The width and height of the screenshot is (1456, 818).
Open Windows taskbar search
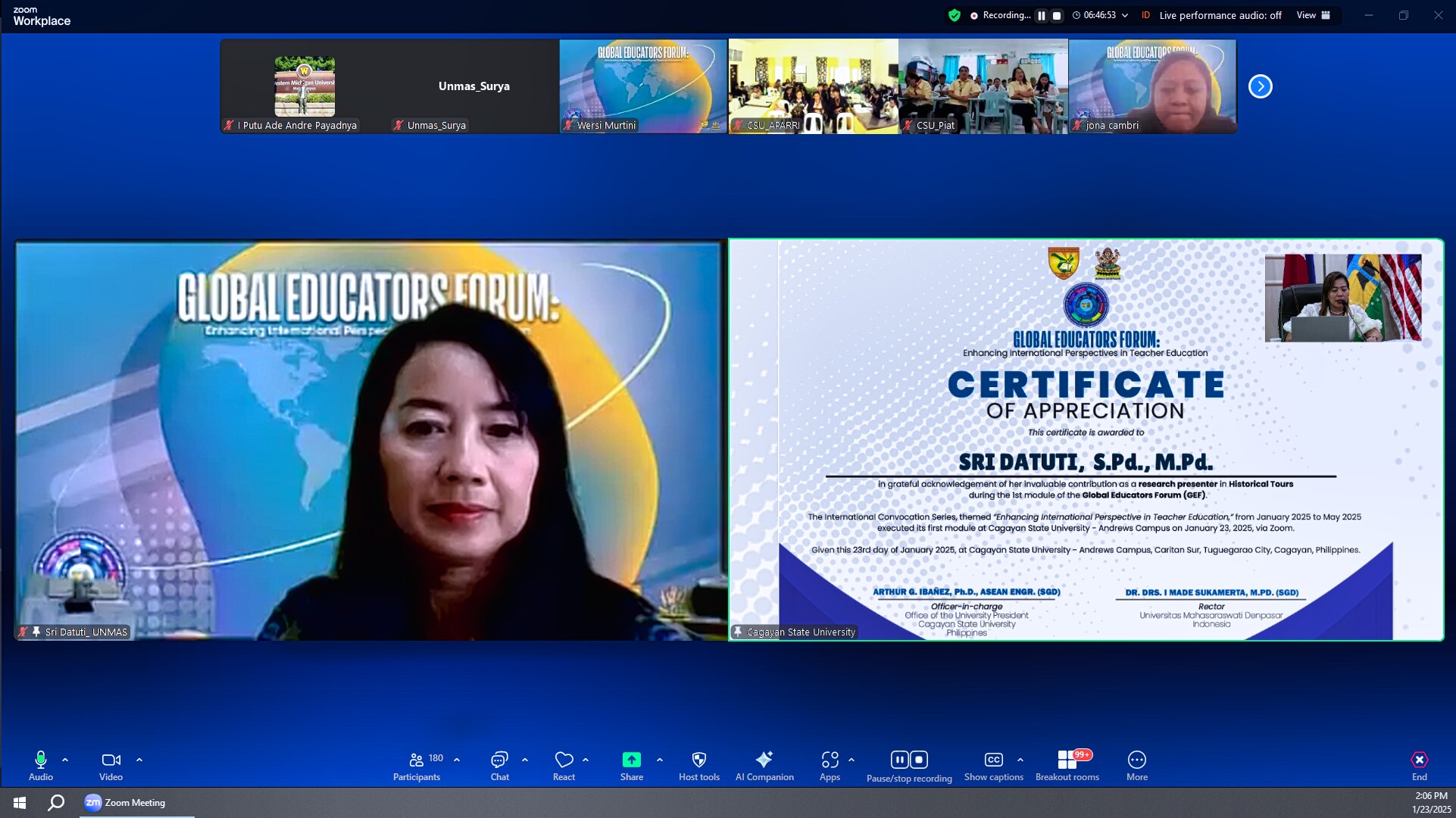(56, 803)
